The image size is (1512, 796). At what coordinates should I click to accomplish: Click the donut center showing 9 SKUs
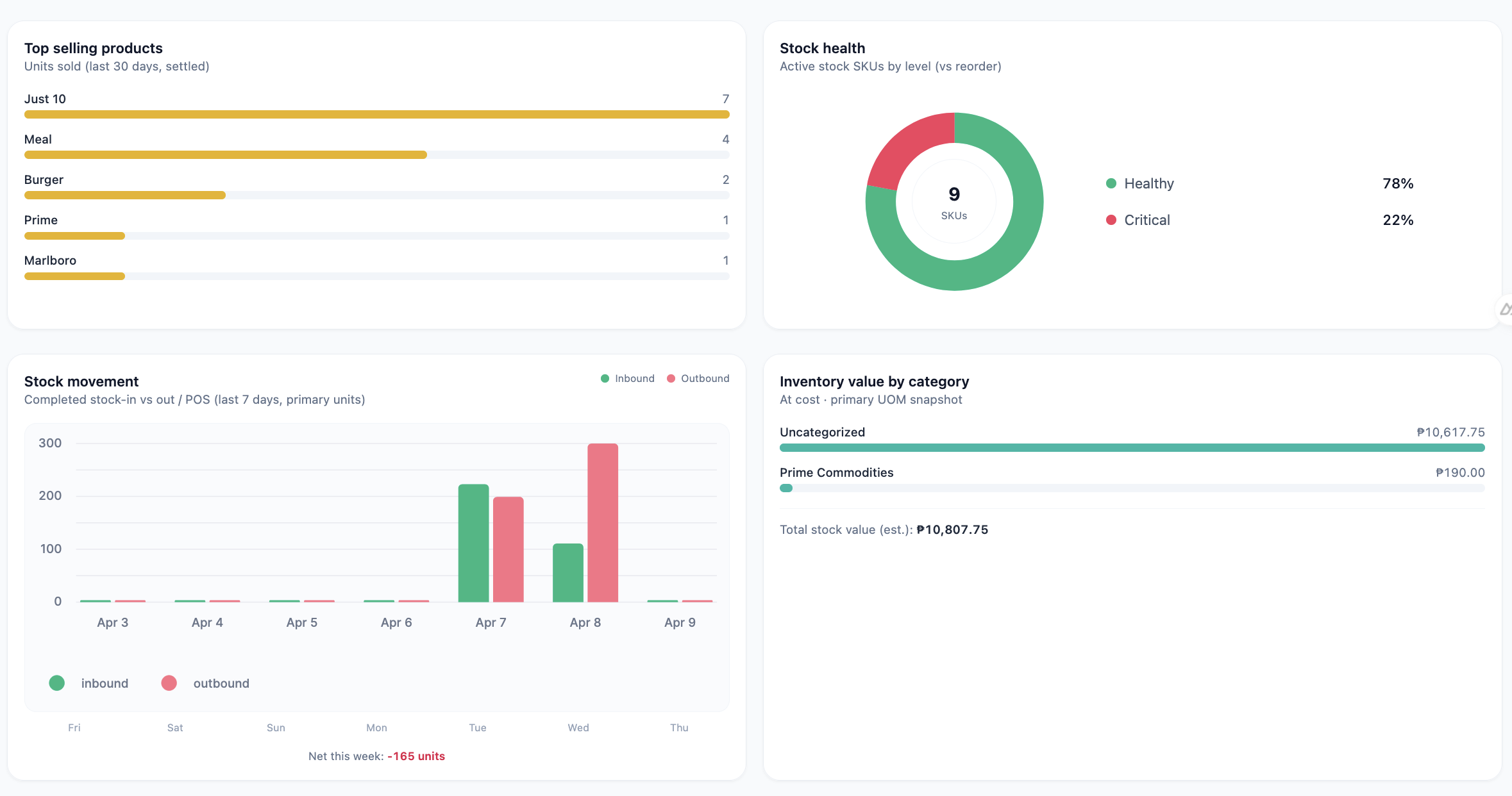(953, 201)
